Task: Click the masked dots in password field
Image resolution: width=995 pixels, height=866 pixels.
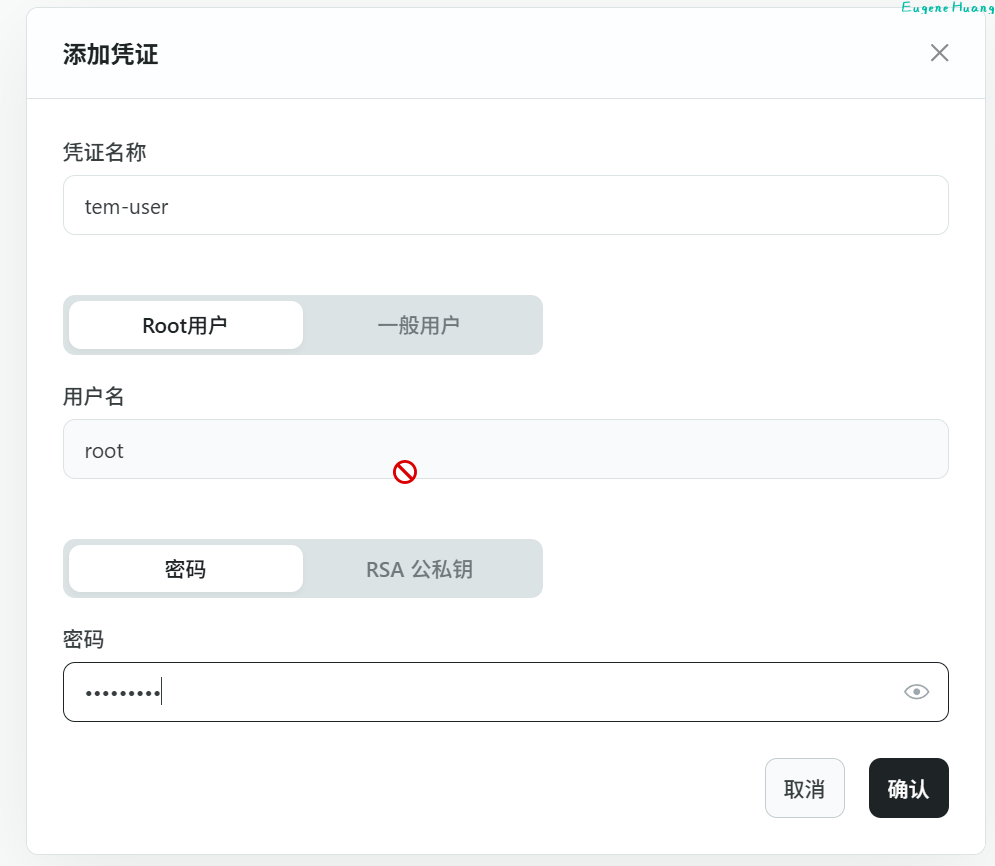Action: point(121,693)
